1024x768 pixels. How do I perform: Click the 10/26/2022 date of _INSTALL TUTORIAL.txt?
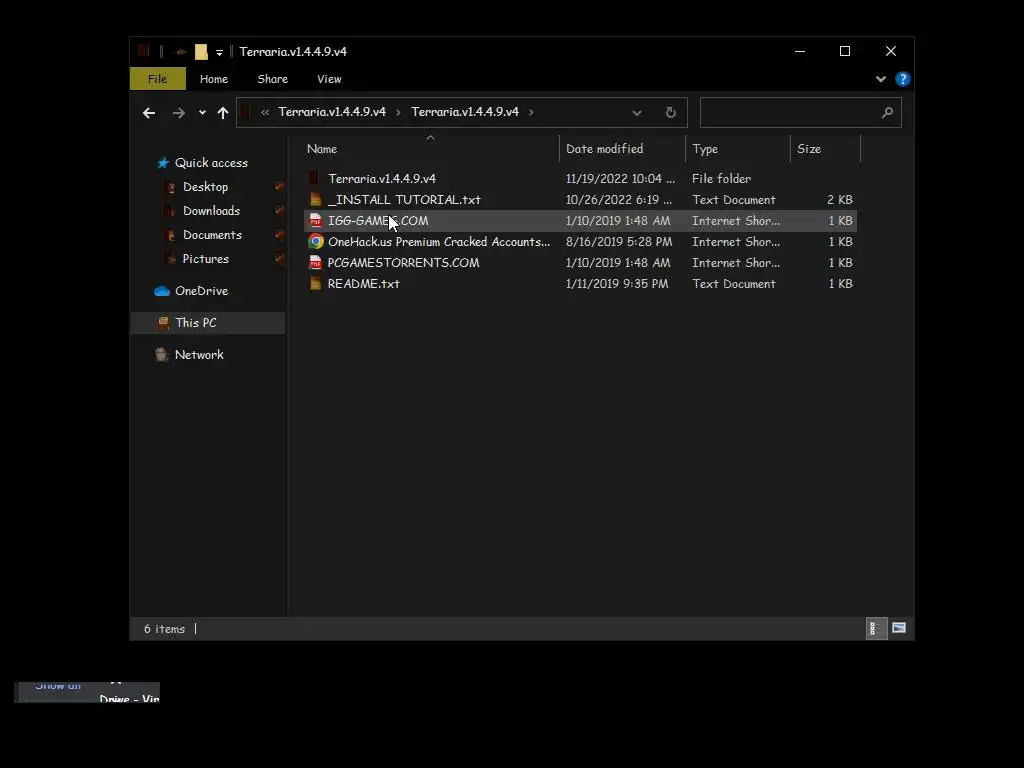coord(619,200)
